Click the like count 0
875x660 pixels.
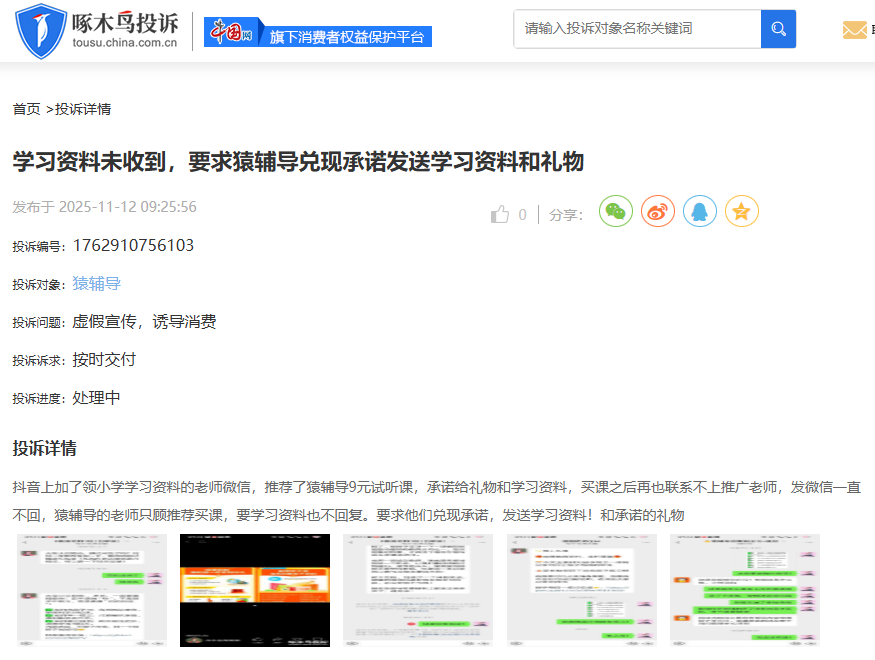[x=522, y=215]
